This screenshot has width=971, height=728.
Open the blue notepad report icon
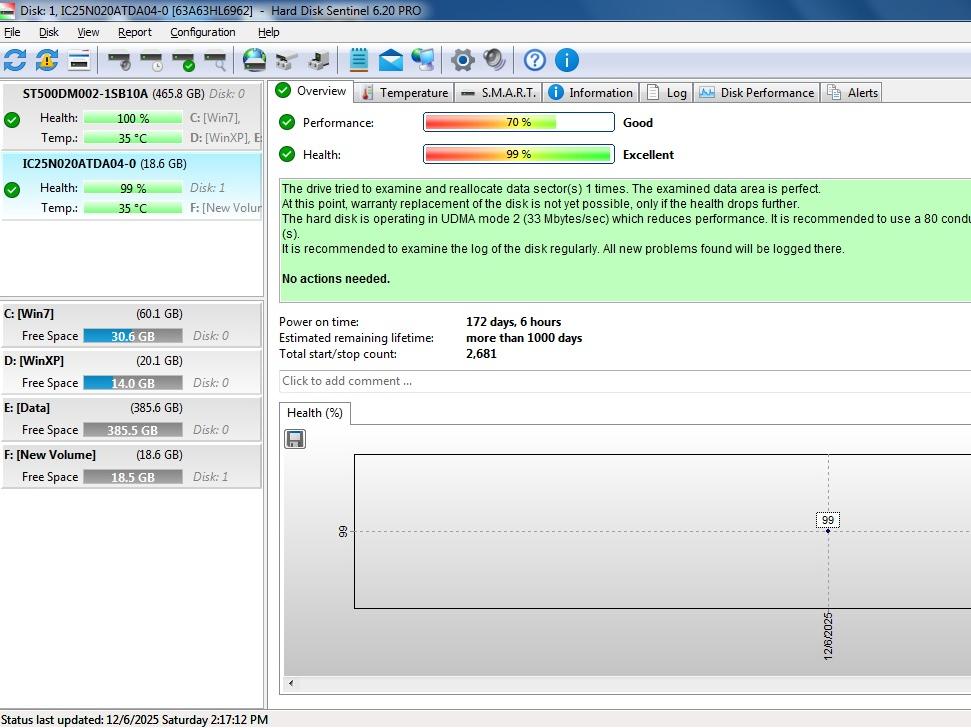(x=359, y=60)
